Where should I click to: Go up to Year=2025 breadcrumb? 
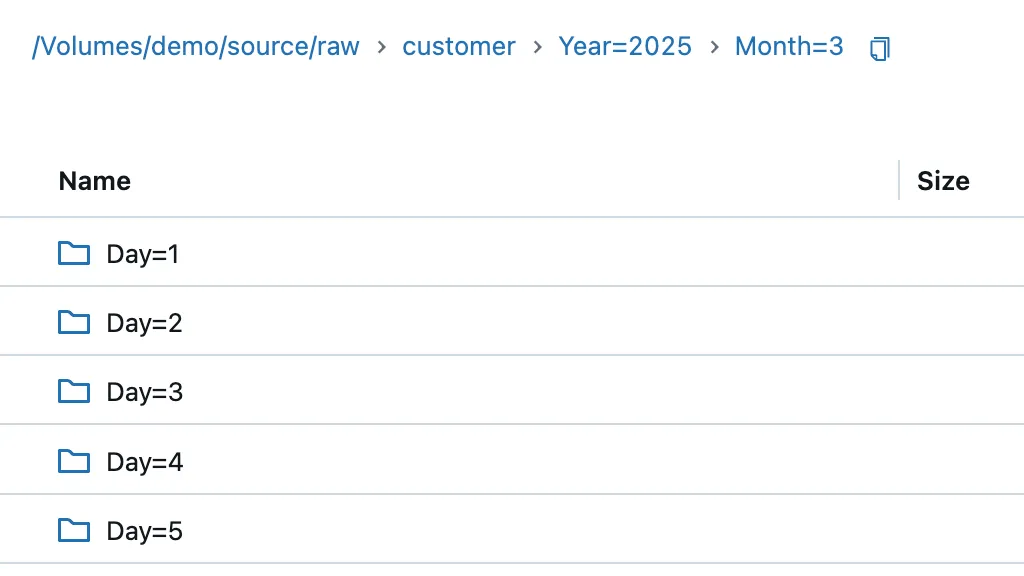pos(625,46)
